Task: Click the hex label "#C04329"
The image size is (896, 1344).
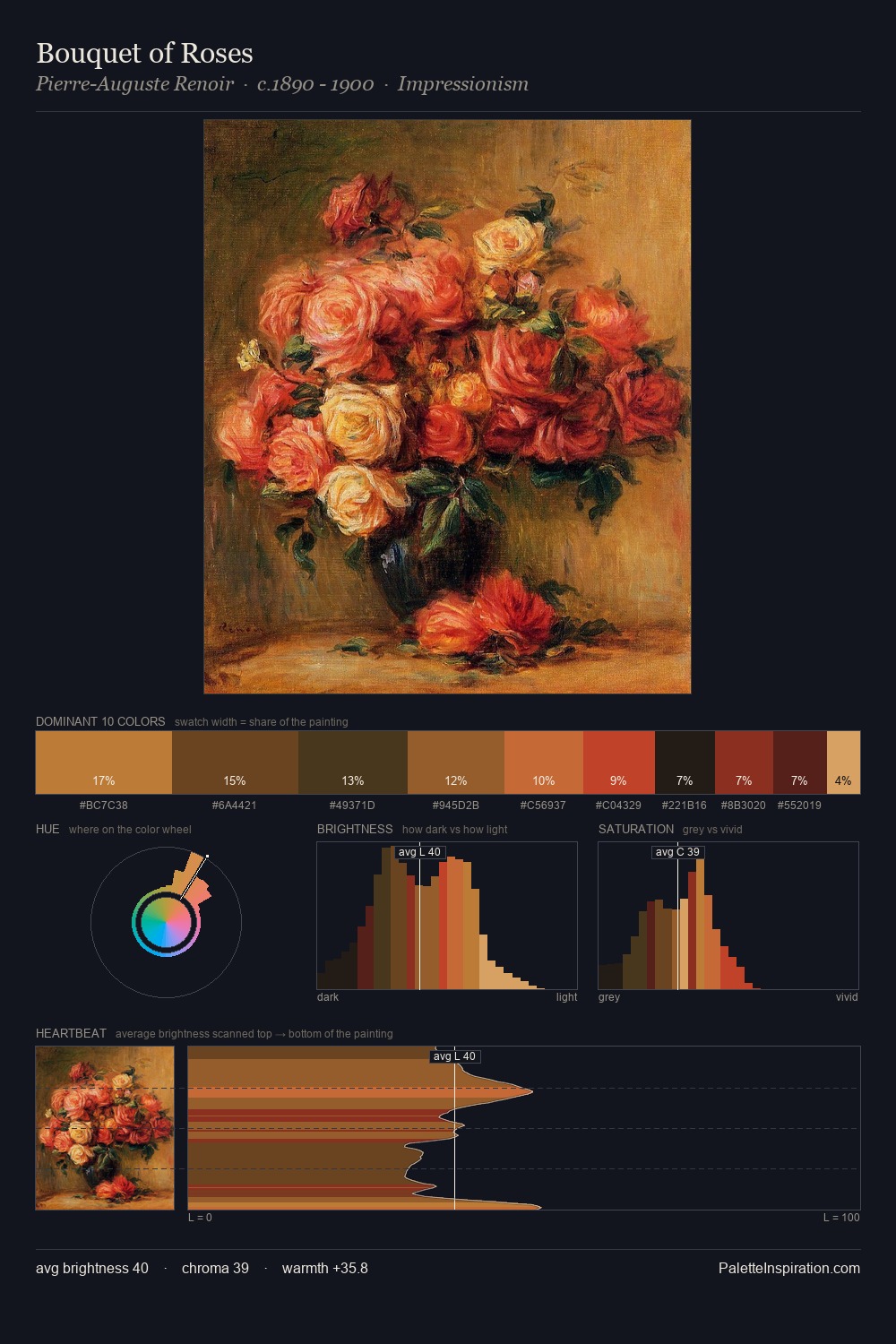Action: click(618, 805)
